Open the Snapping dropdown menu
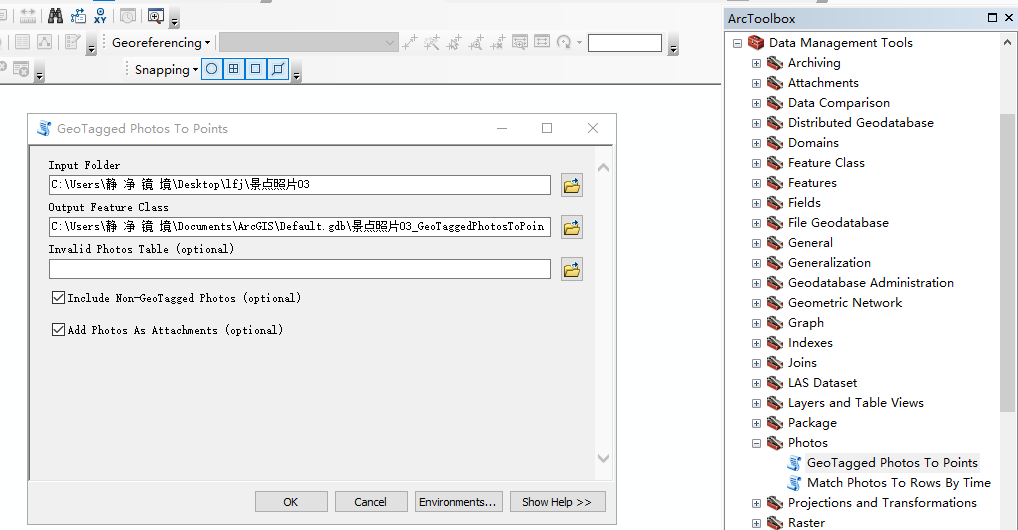1018x530 pixels. click(x=166, y=69)
